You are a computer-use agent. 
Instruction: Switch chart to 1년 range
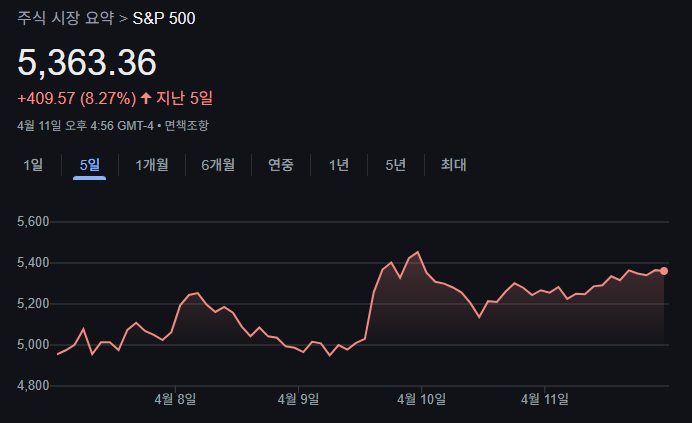tap(339, 165)
